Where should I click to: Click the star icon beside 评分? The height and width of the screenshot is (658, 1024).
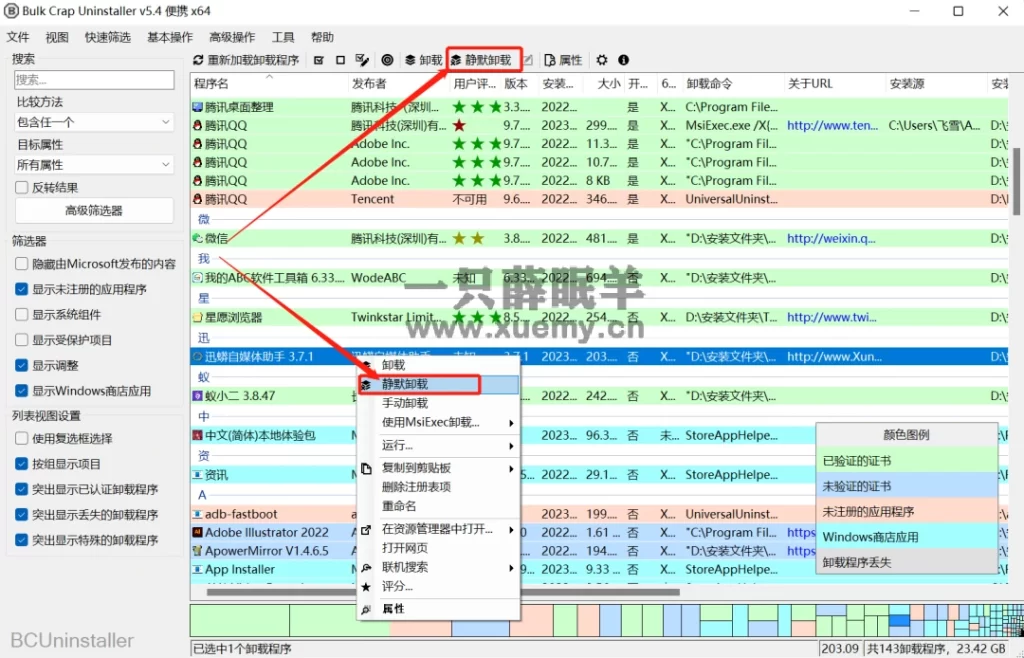coord(366,587)
